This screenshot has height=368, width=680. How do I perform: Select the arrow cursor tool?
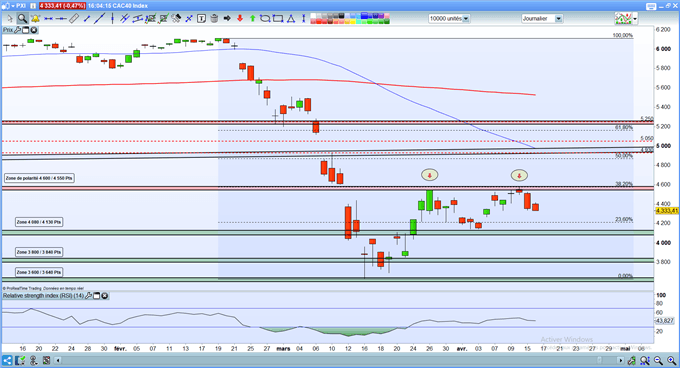point(10,18)
